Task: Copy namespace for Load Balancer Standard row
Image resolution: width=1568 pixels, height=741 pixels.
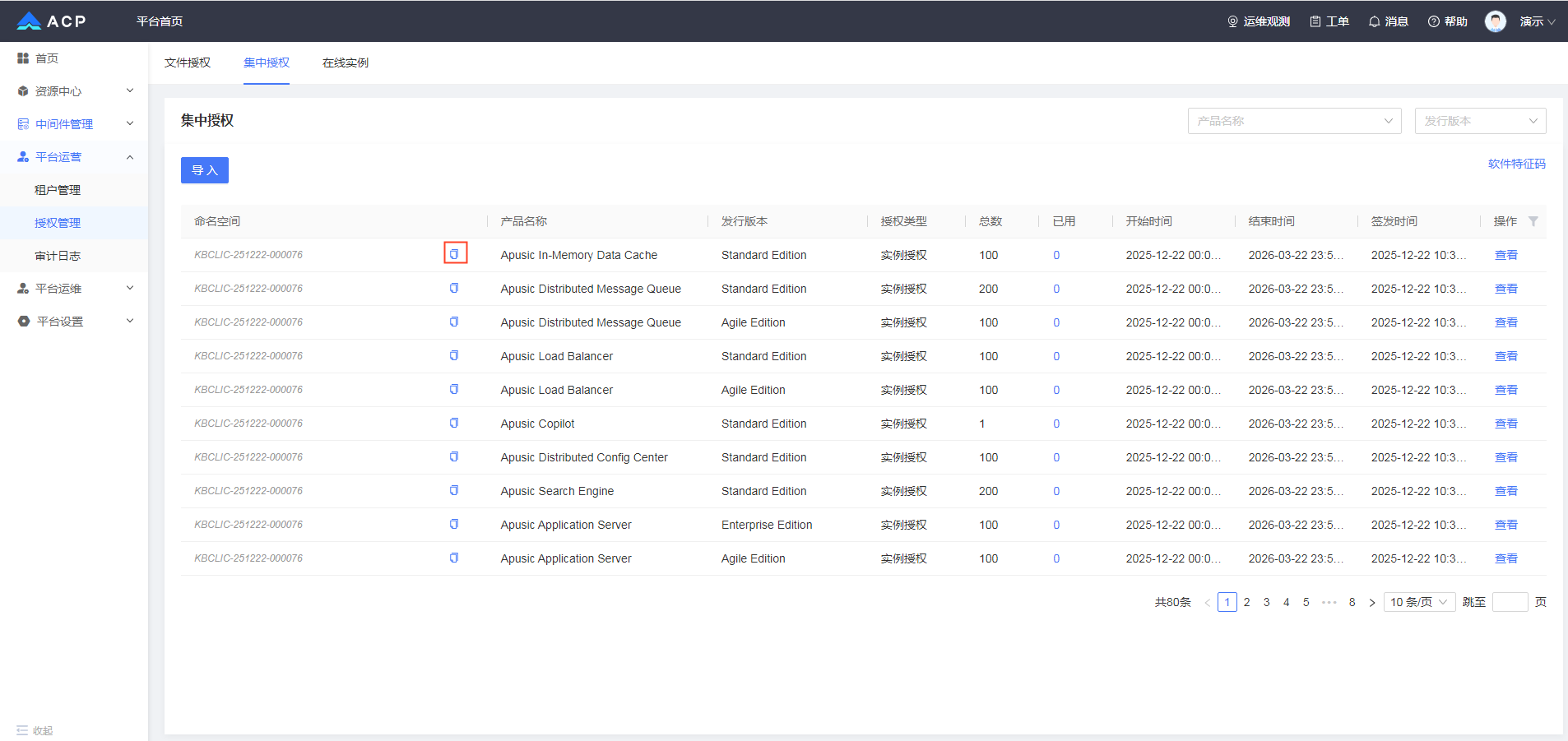Action: 454,355
